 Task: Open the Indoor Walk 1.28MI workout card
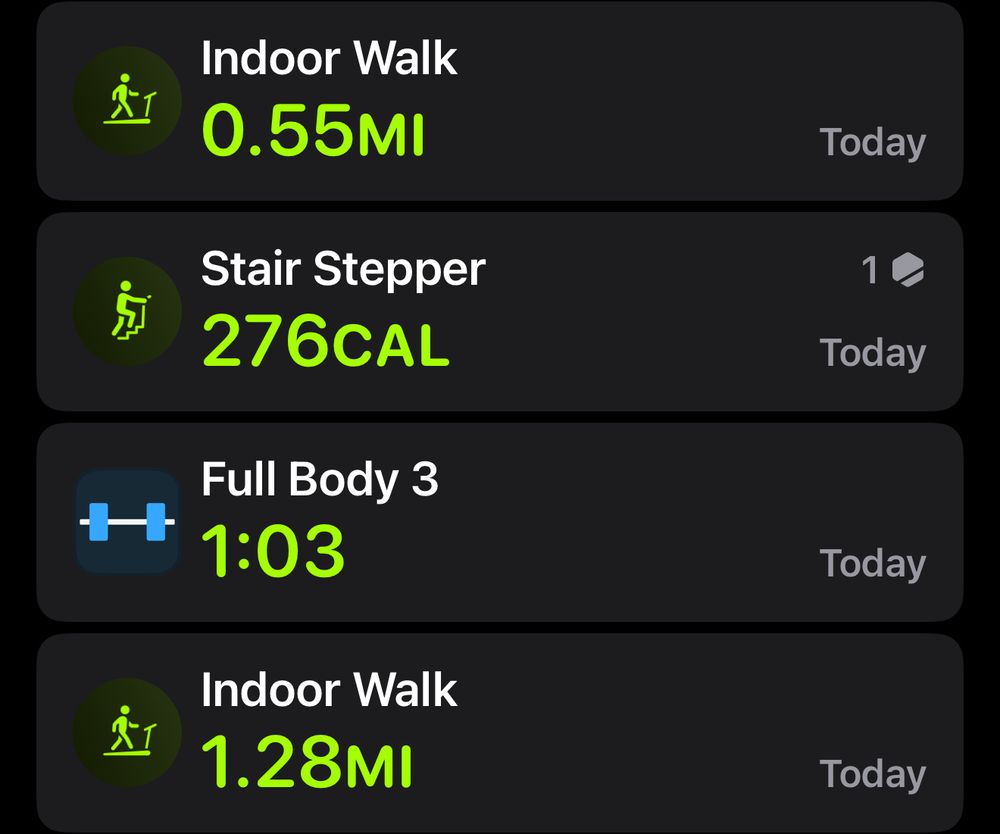click(x=500, y=731)
